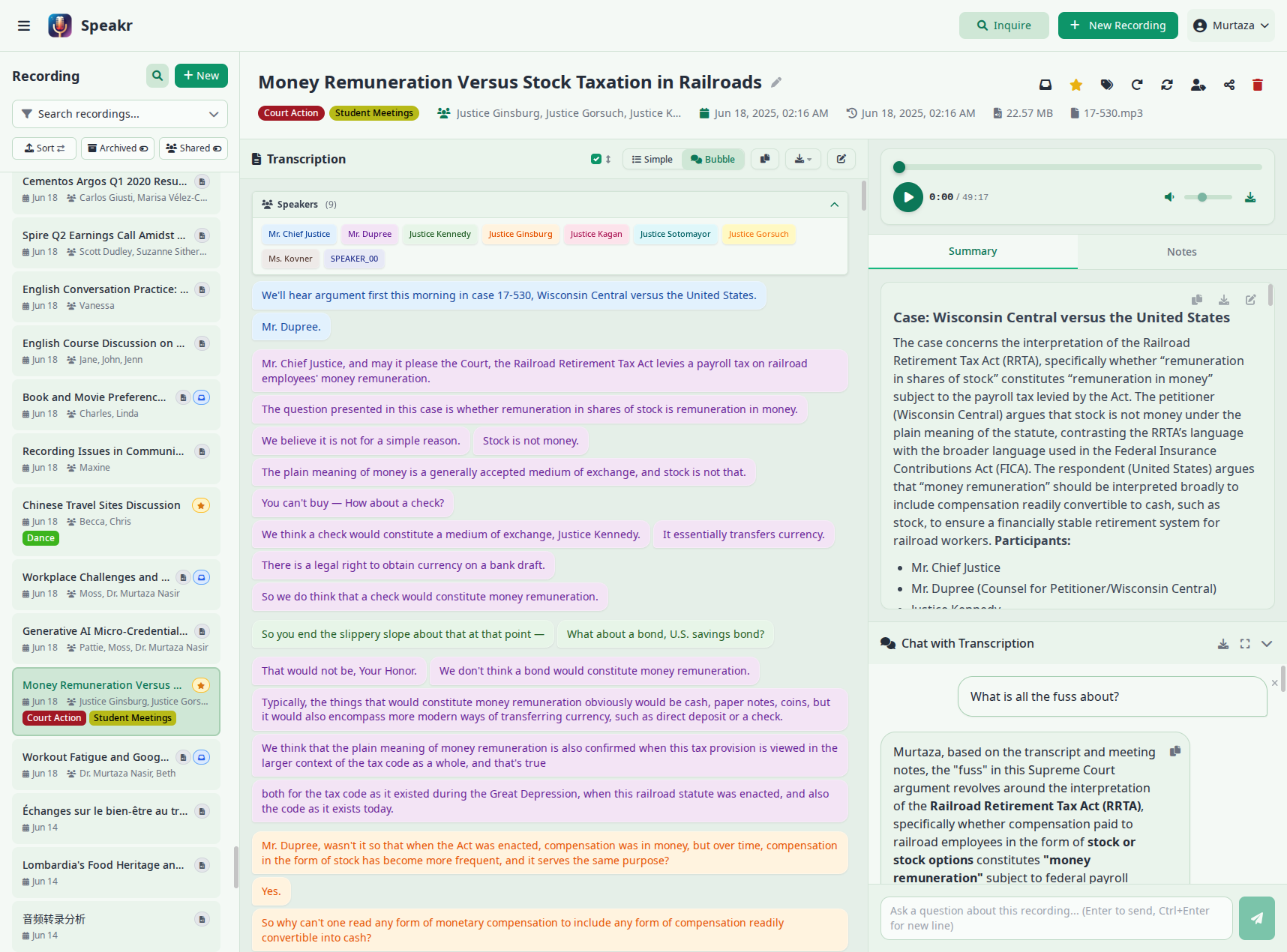Start a New Recording

[1117, 25]
